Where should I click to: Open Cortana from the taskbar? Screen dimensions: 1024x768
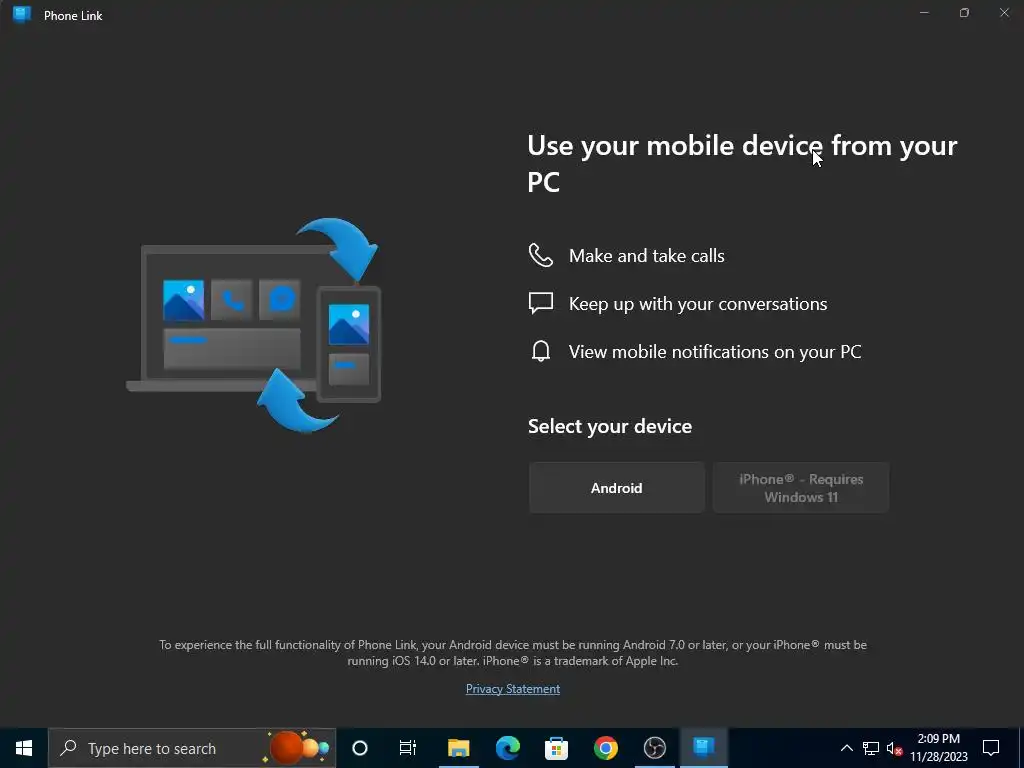point(360,748)
